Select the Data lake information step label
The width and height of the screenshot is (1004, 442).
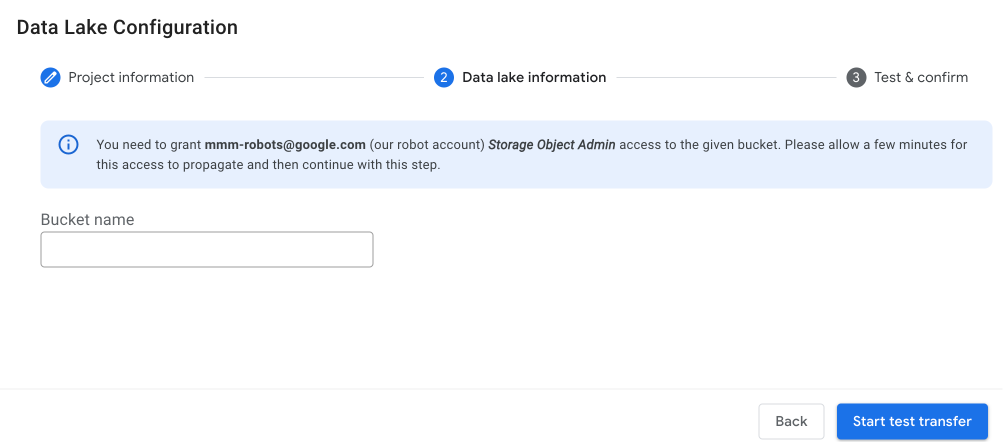click(534, 78)
